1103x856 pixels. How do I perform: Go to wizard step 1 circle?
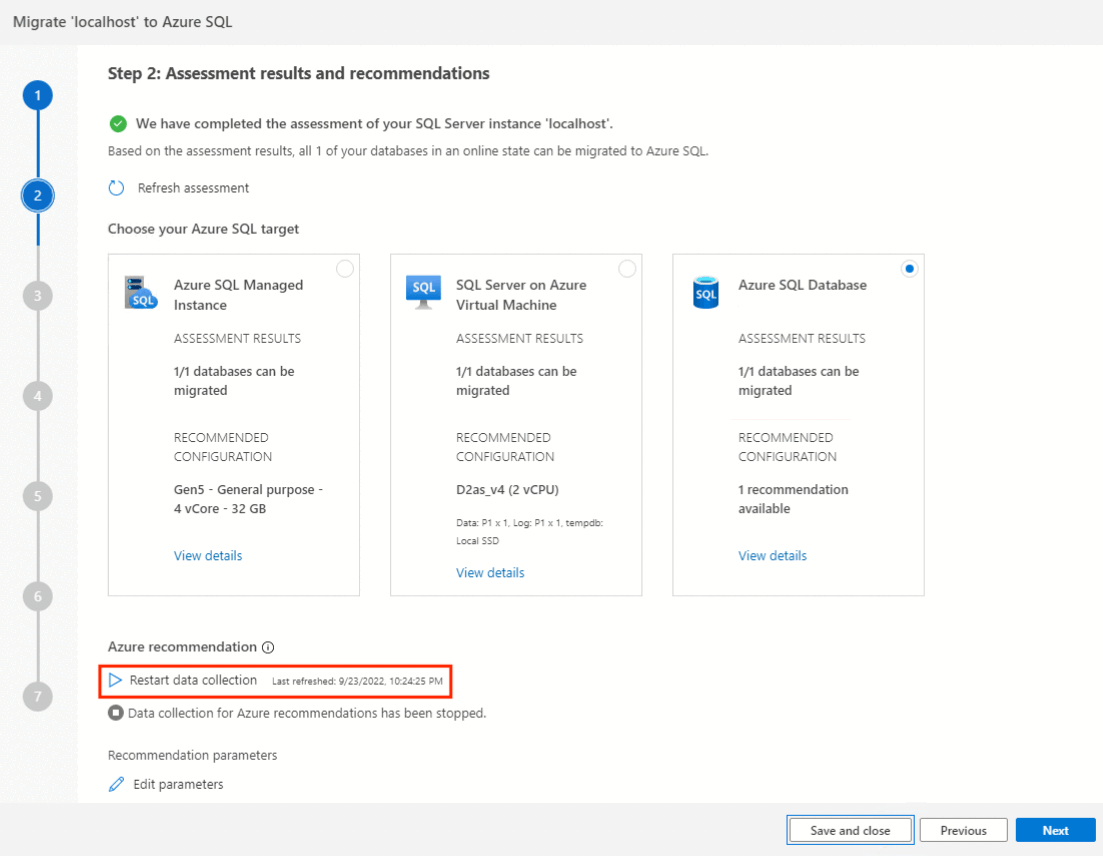[x=38, y=95]
